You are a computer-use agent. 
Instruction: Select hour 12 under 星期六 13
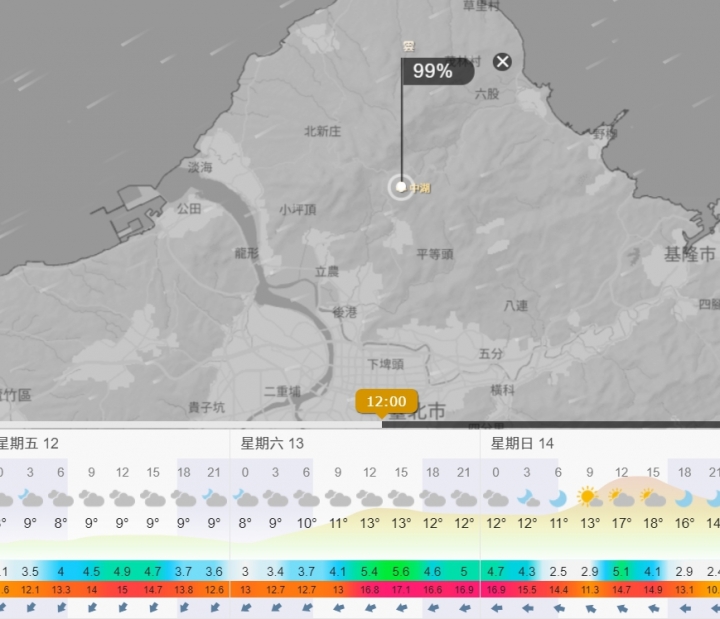click(x=369, y=472)
